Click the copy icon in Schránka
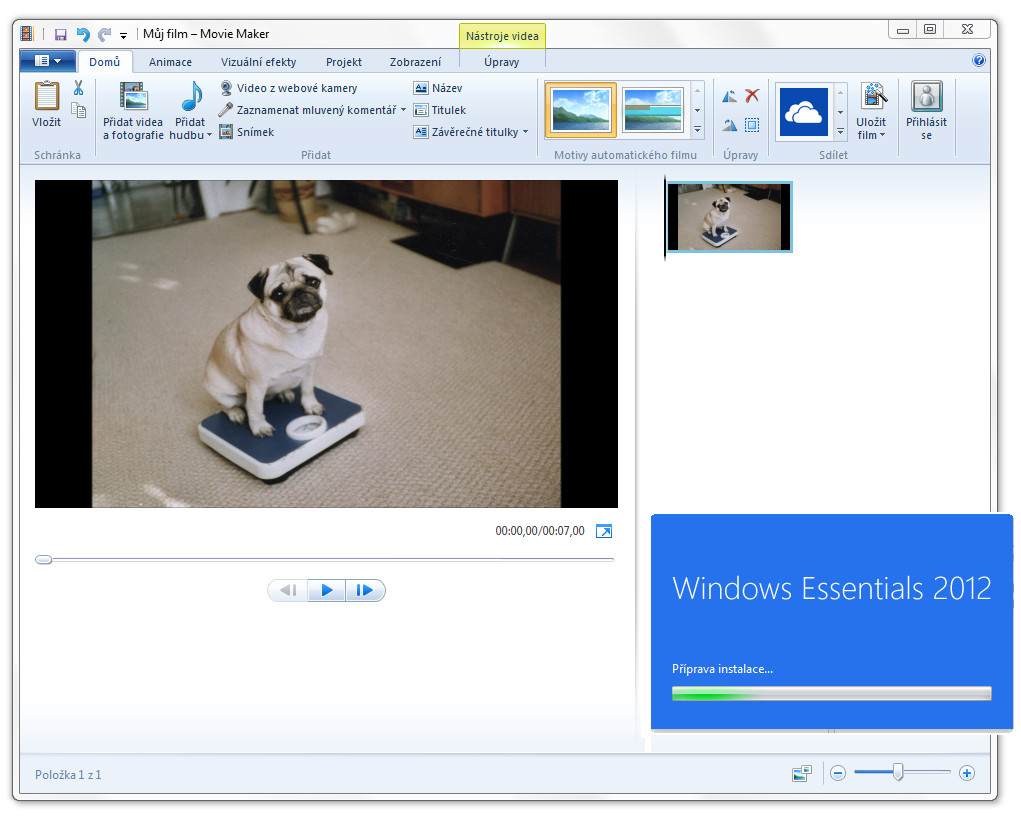1021x818 pixels. tap(79, 110)
